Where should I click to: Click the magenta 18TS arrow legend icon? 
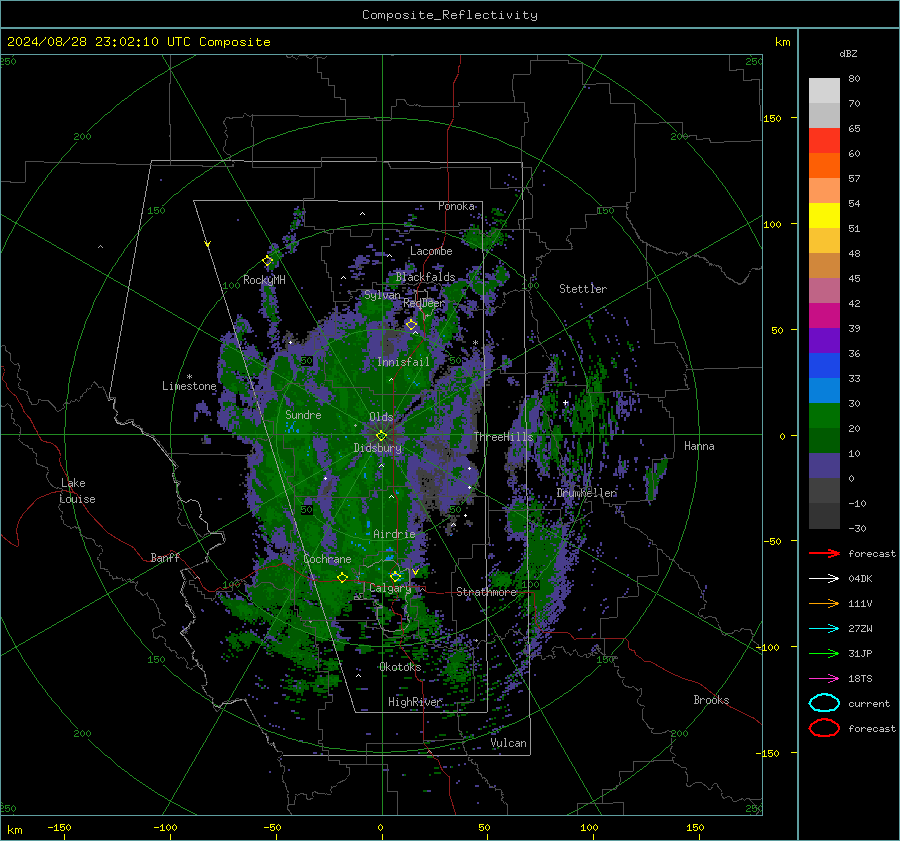tap(824, 679)
